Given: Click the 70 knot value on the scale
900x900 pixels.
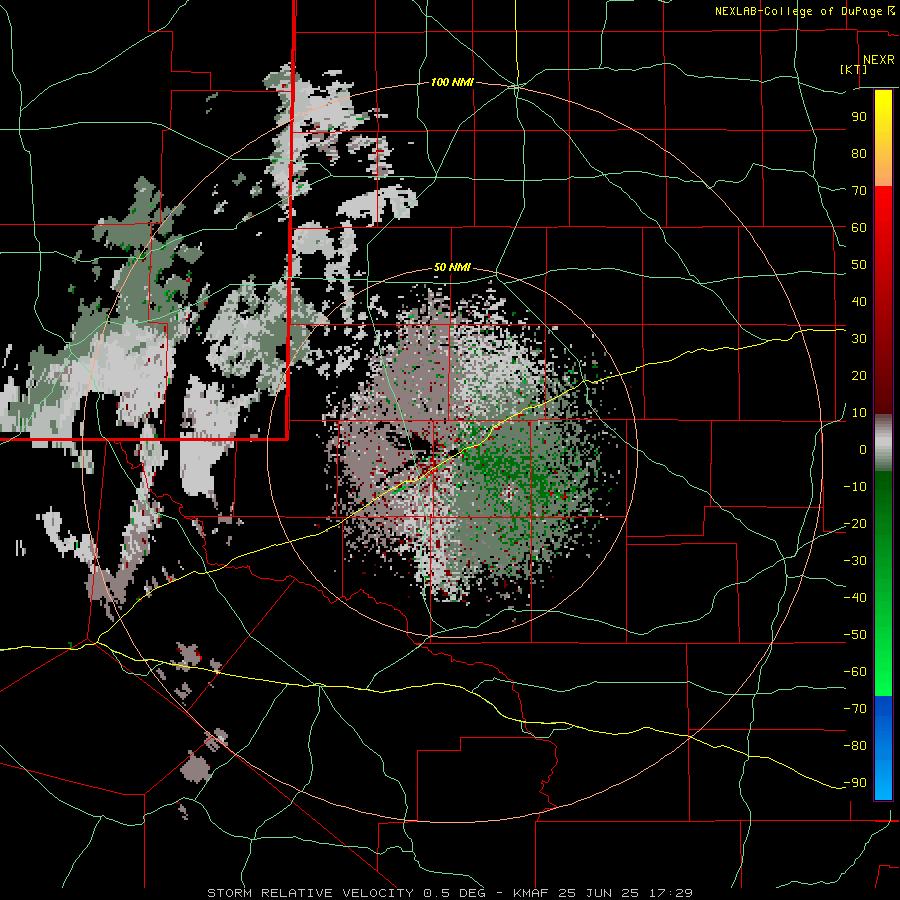Looking at the screenshot, I should tap(859, 191).
